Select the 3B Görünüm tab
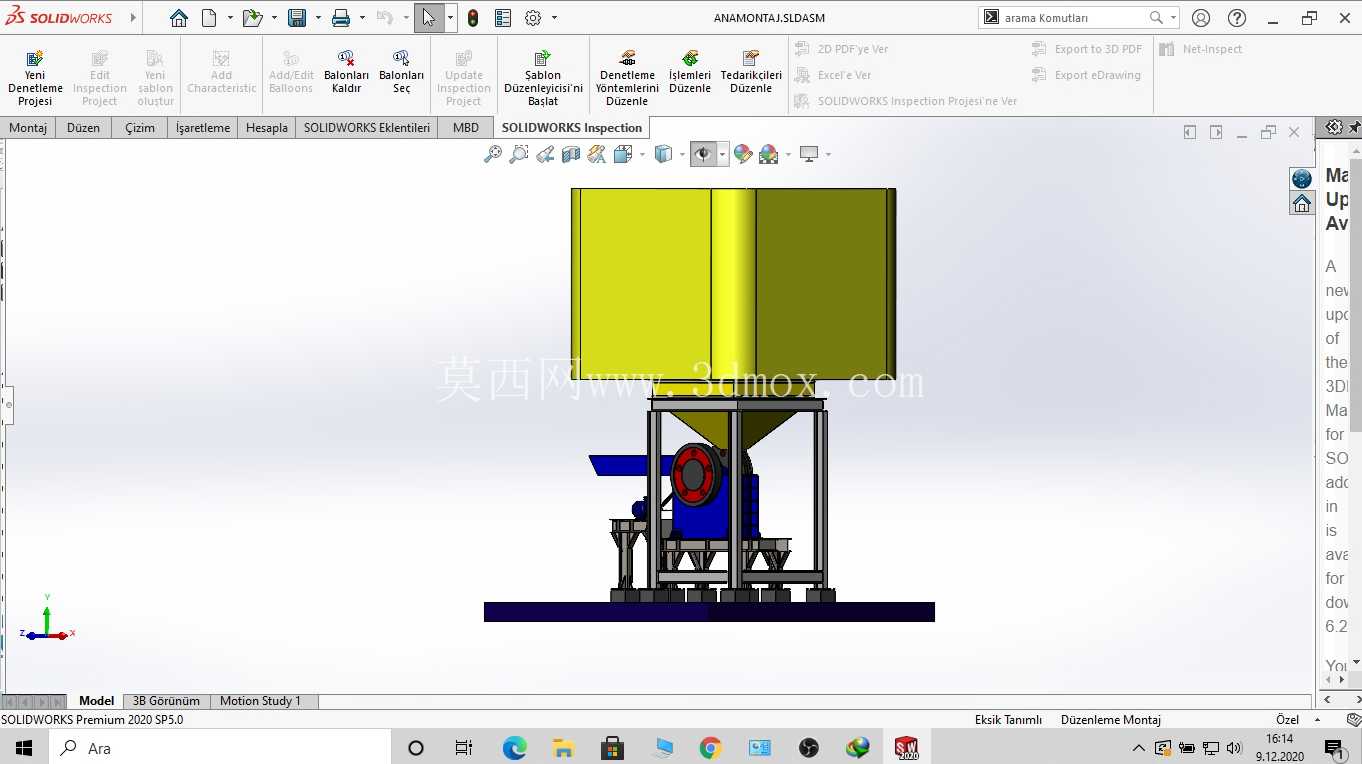This screenshot has width=1362, height=764. pos(166,701)
